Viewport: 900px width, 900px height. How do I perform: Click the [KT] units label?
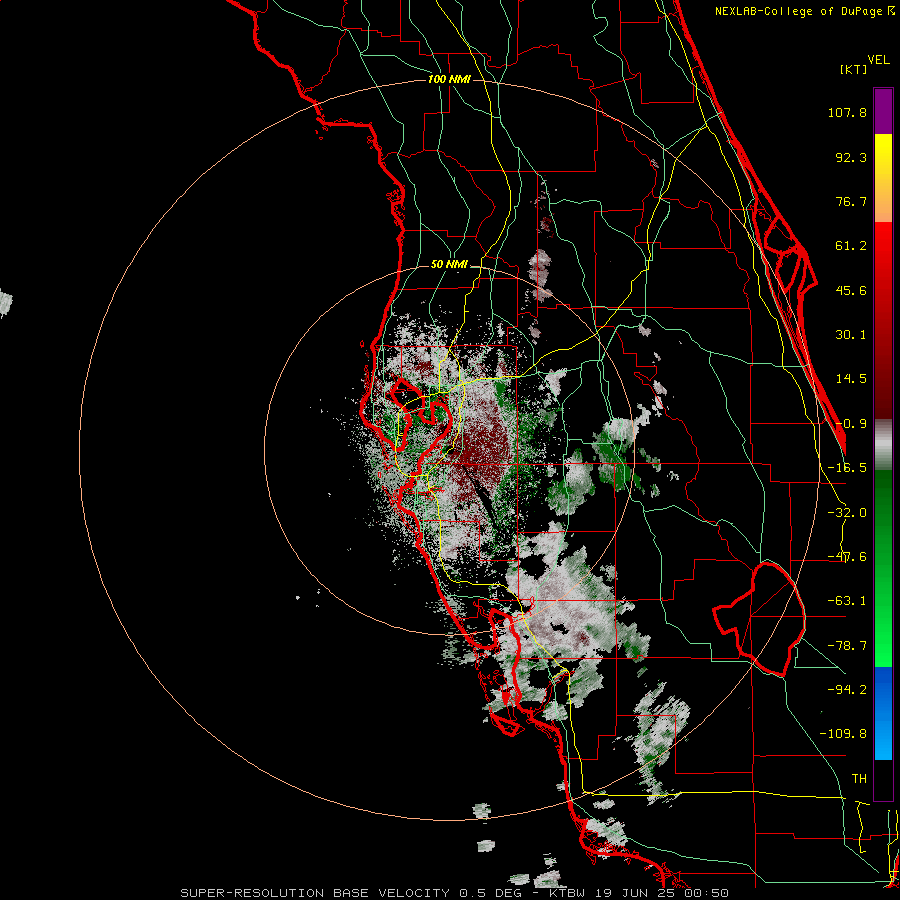point(853,69)
